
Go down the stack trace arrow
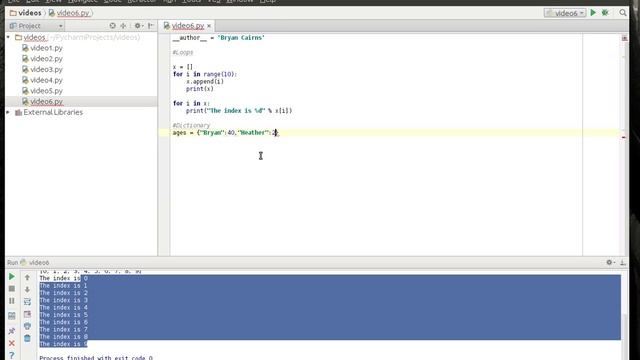click(x=27, y=289)
